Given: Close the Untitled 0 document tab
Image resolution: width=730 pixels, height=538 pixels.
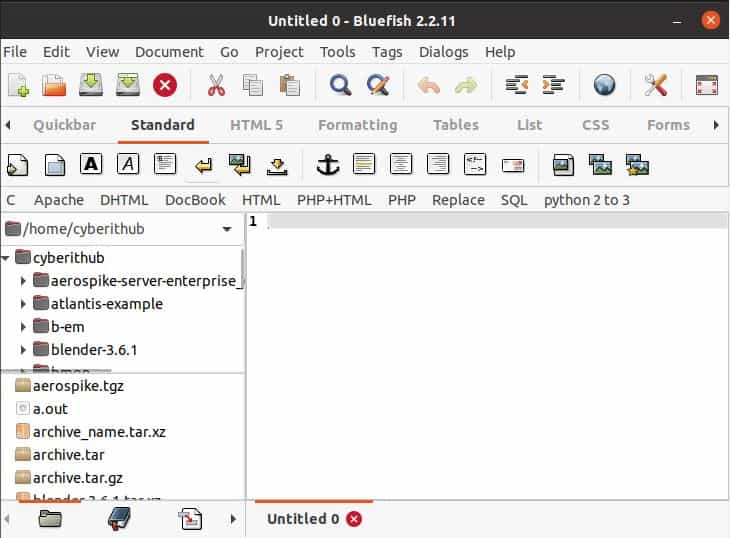Looking at the screenshot, I should pos(354,518).
